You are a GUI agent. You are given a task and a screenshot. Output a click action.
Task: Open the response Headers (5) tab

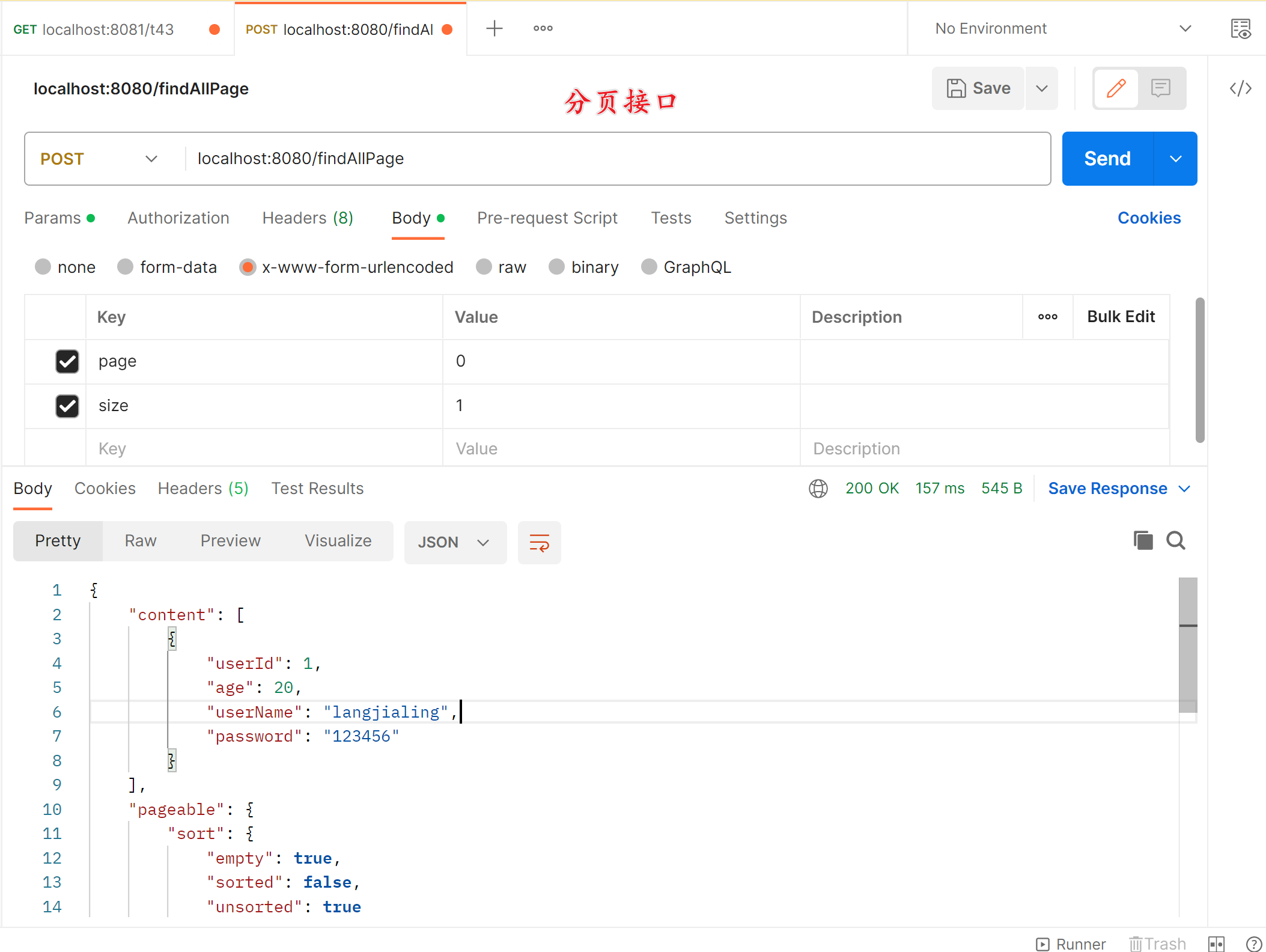point(203,489)
